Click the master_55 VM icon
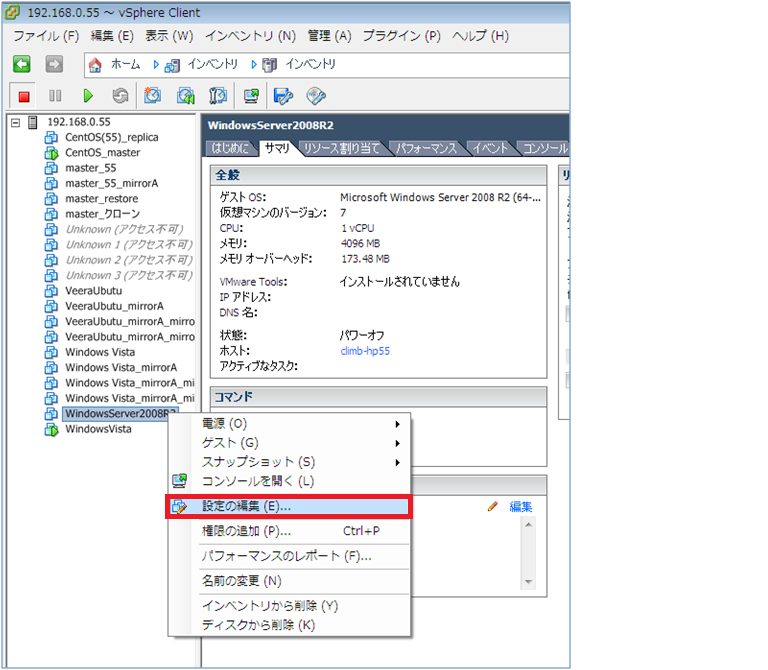The image size is (768, 670). click(51, 168)
